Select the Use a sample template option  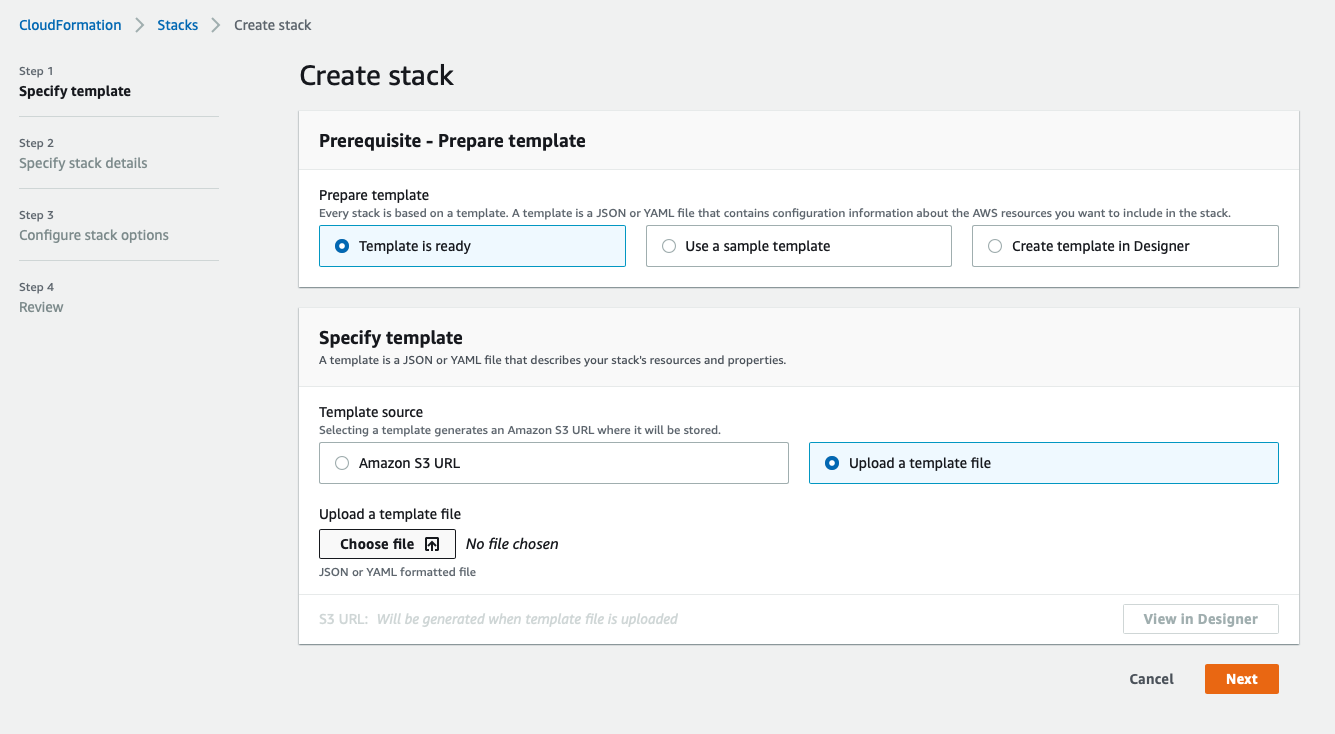click(798, 246)
